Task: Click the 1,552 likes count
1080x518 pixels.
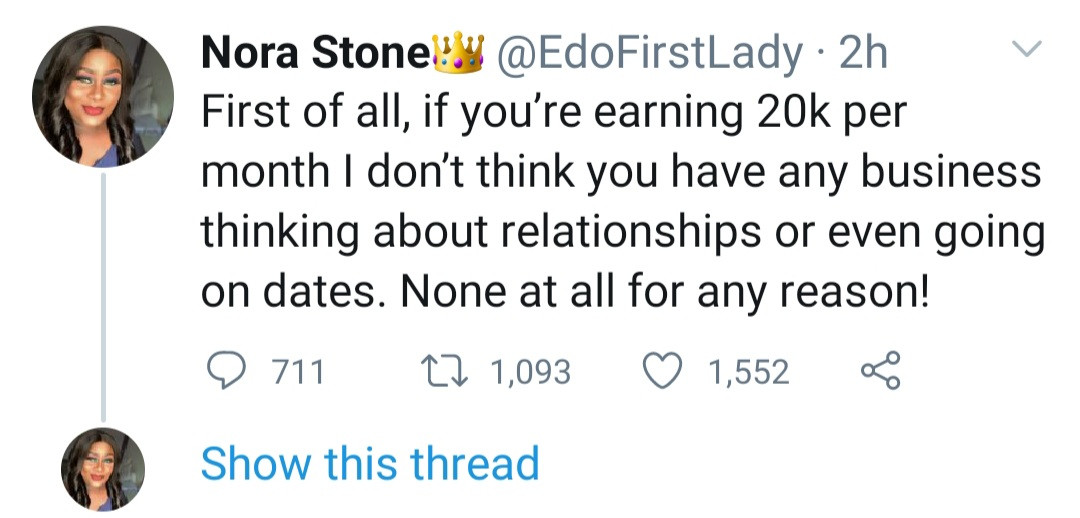Action: pyautogui.click(x=748, y=373)
